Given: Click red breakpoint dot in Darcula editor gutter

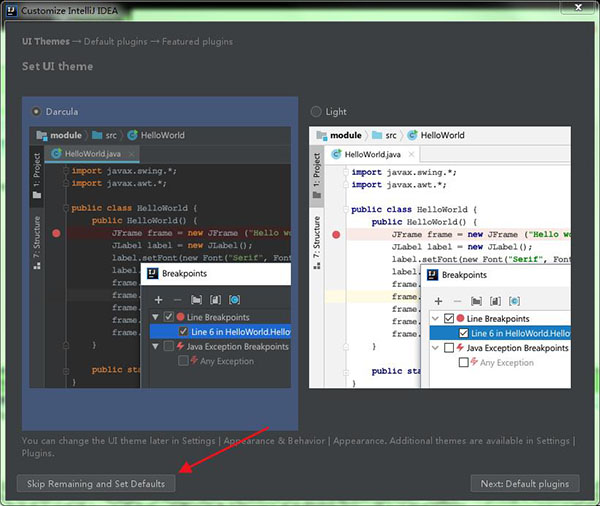Looking at the screenshot, I should pos(57,232).
